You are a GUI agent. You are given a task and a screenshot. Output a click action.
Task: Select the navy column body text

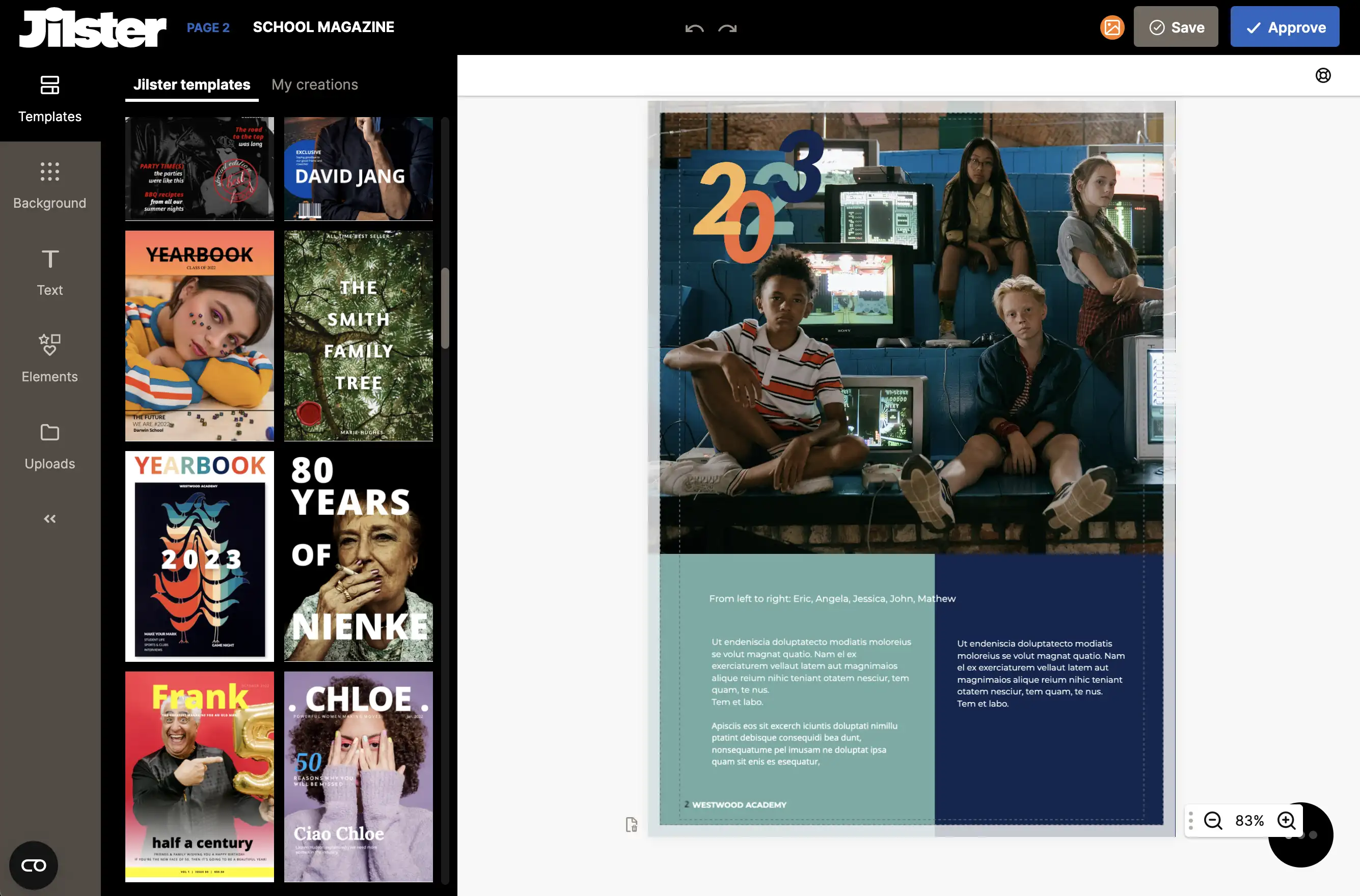[x=1041, y=673]
